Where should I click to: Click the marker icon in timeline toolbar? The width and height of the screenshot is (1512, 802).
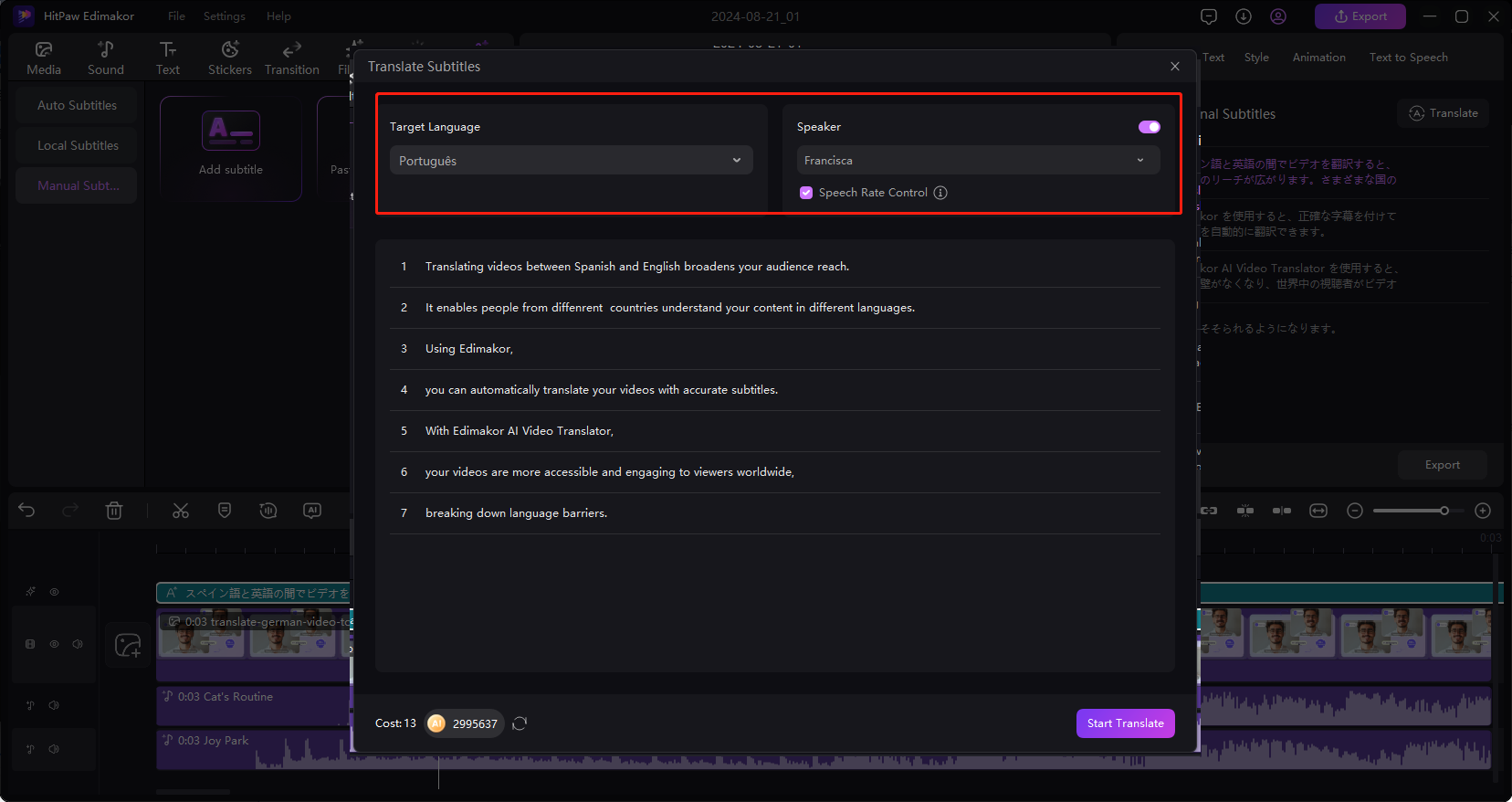225,511
